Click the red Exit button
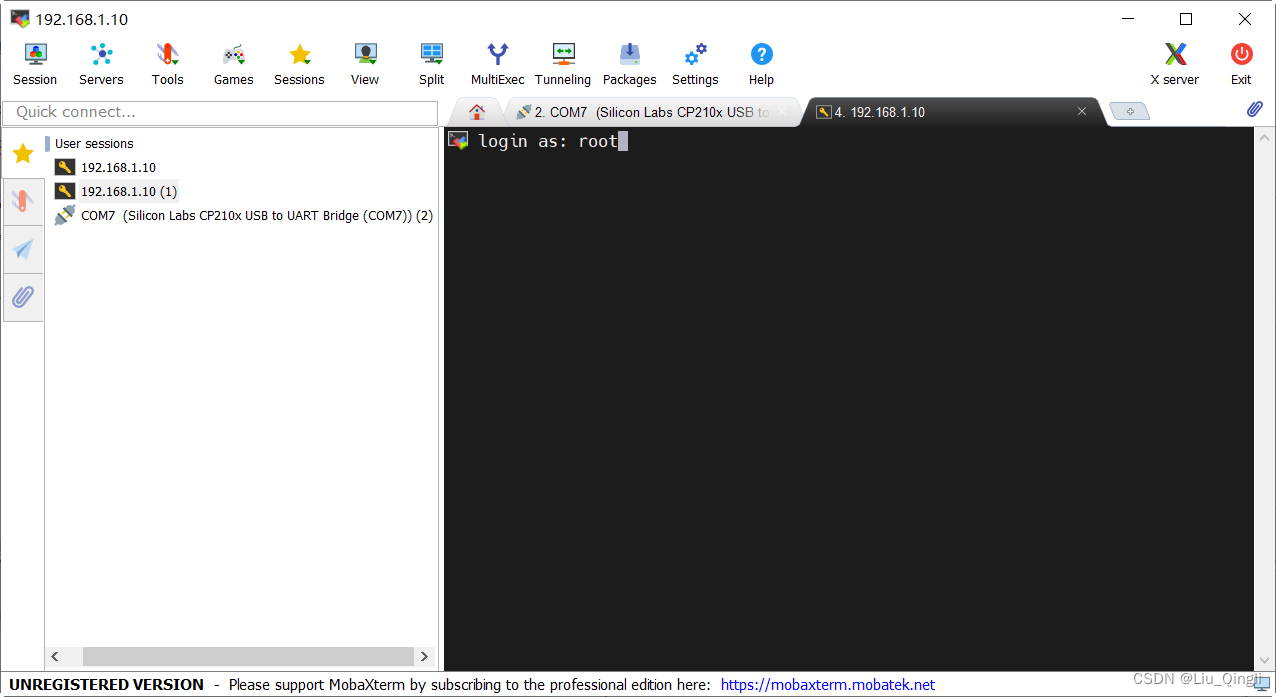Viewport: 1276px width, 697px height. (x=1241, y=64)
